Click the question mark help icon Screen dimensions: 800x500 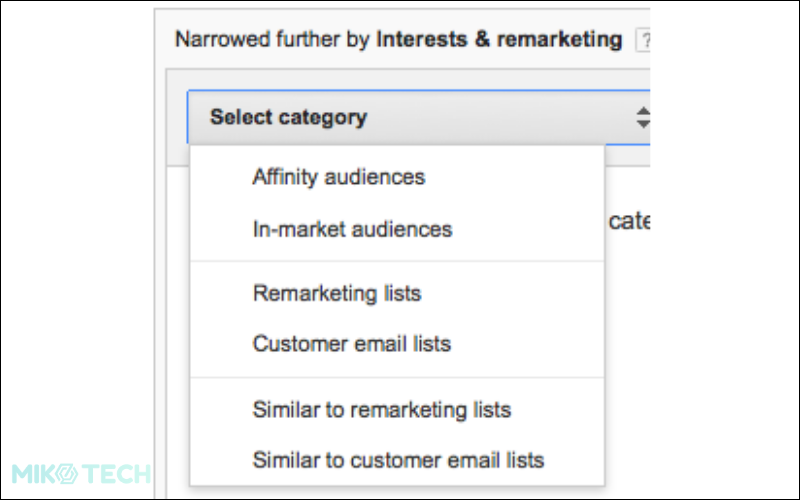coord(644,40)
